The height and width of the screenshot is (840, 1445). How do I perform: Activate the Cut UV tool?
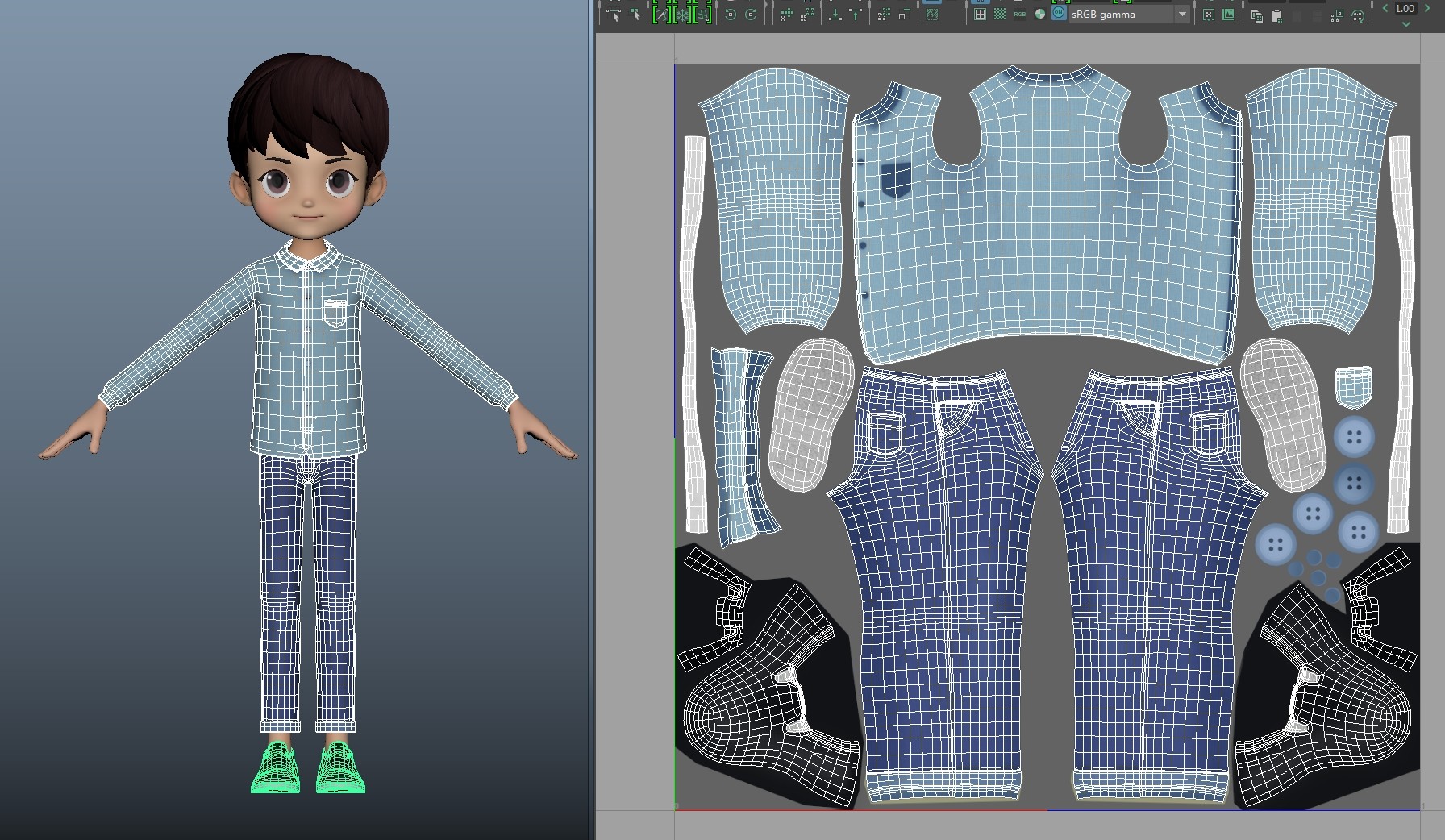661,15
